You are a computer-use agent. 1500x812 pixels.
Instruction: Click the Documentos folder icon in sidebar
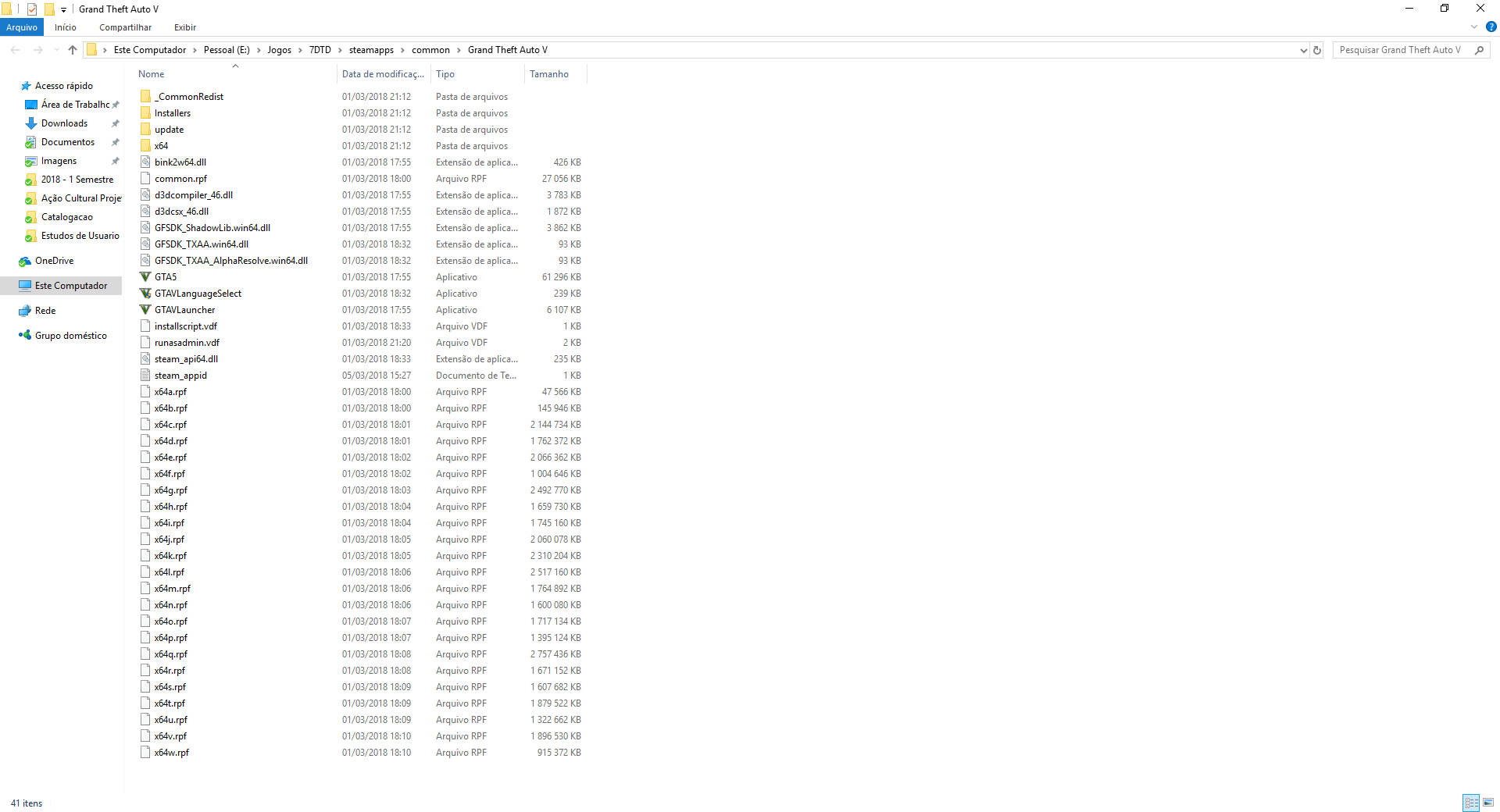click(x=31, y=142)
